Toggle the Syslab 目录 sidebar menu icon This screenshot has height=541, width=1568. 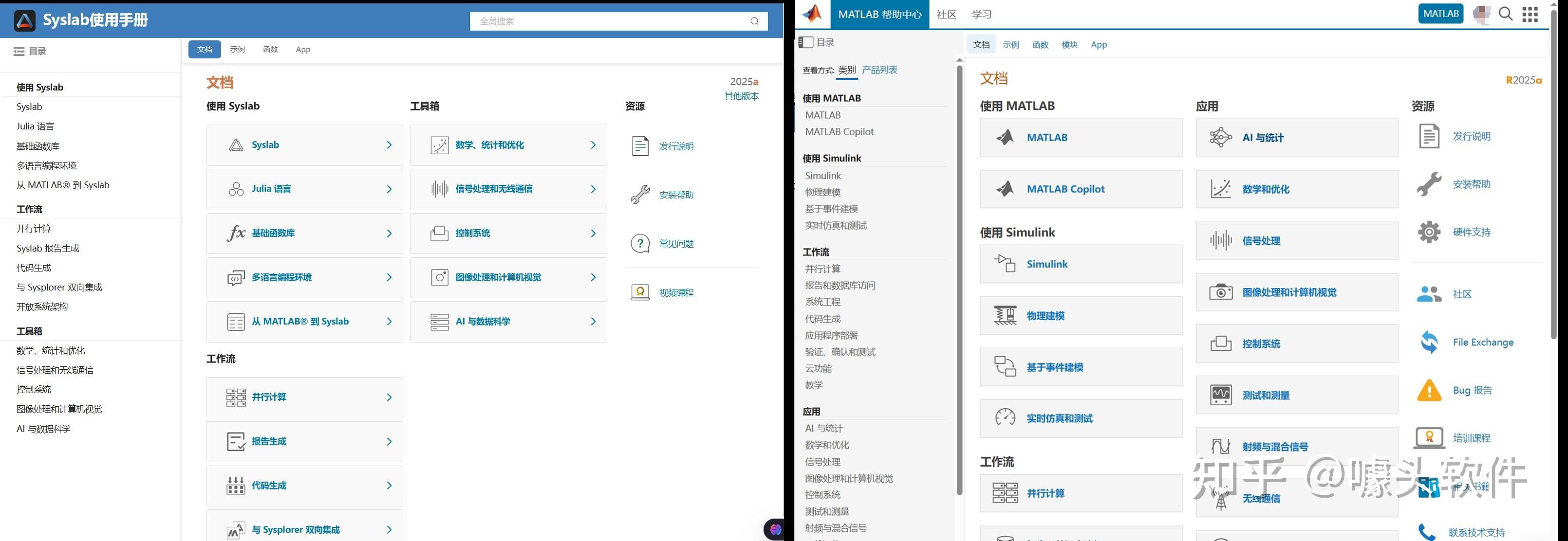(x=19, y=51)
